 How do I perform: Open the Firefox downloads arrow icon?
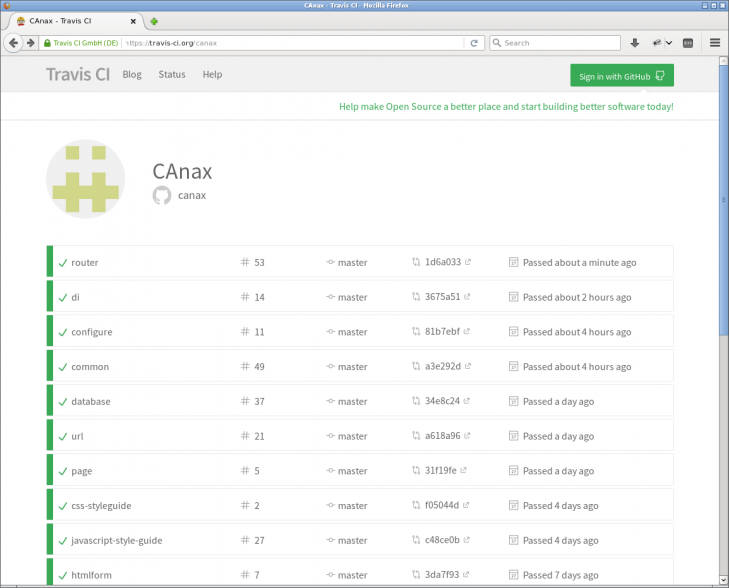(x=635, y=43)
